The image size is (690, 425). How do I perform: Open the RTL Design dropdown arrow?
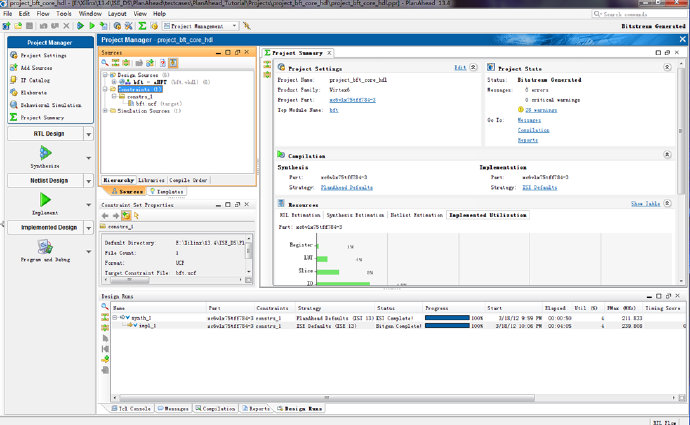point(88,134)
